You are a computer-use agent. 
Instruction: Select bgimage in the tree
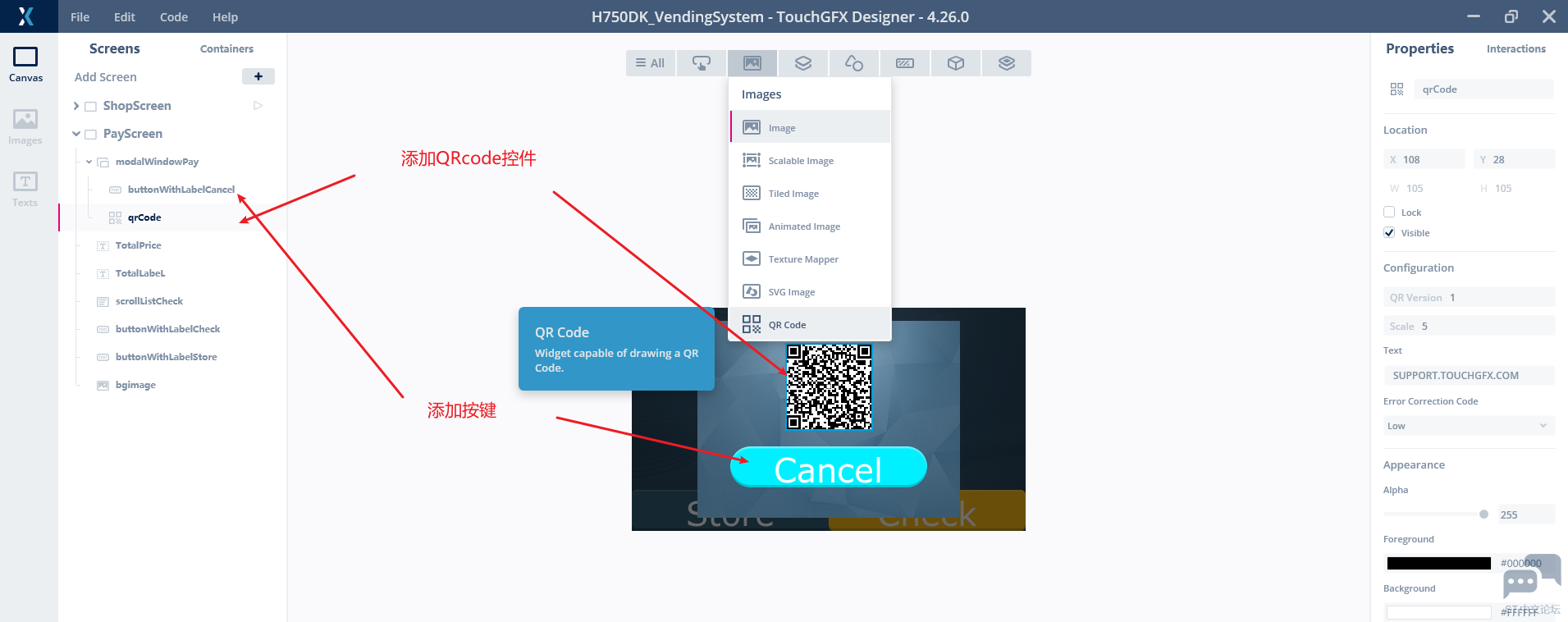[135, 385]
